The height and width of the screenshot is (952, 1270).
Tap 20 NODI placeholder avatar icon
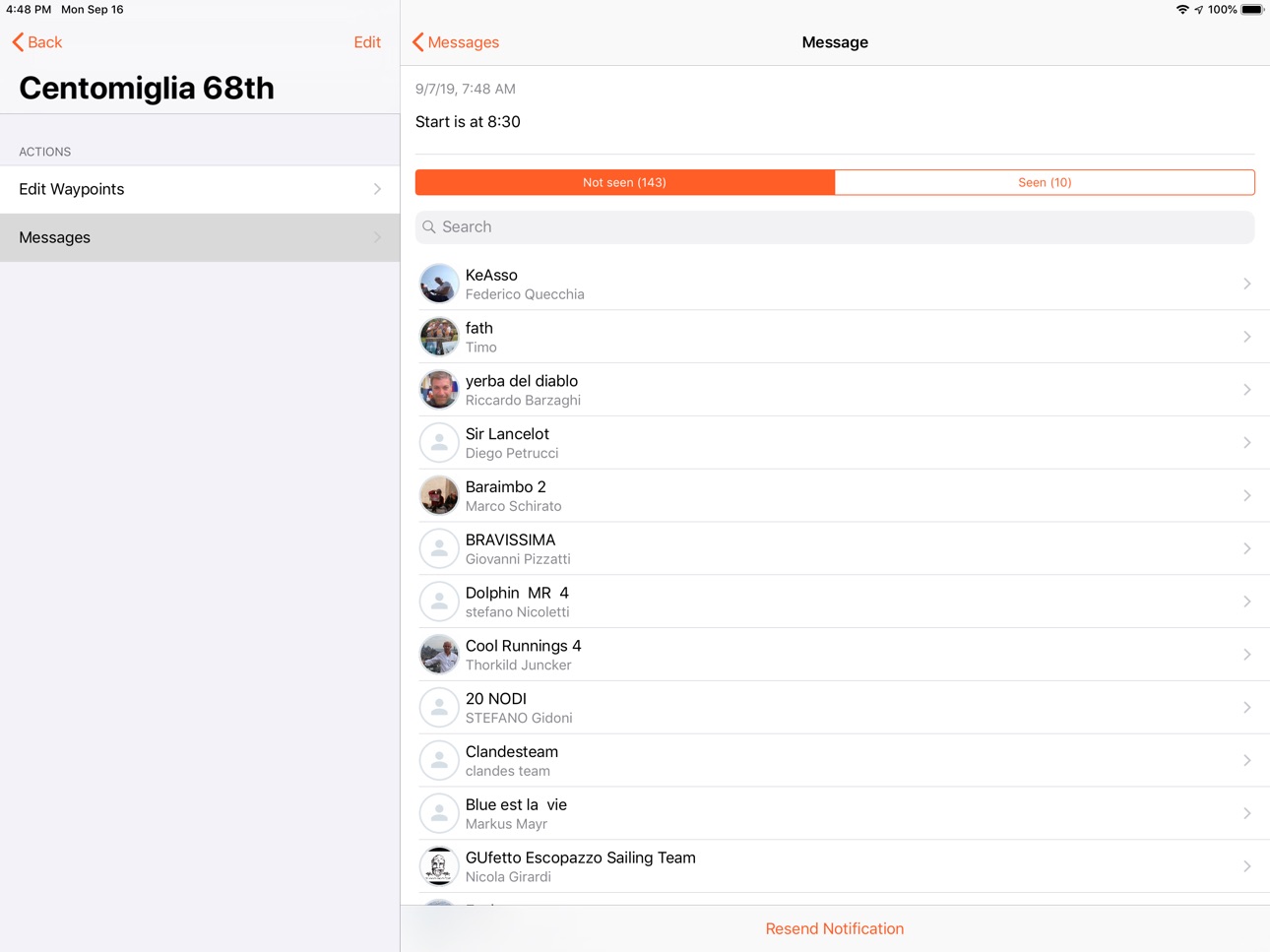click(439, 708)
